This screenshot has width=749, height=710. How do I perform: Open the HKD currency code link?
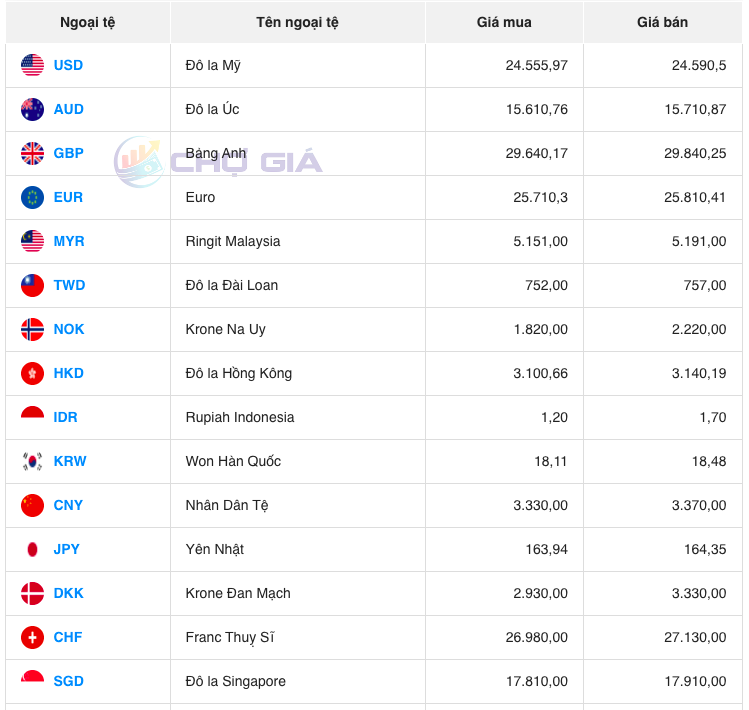point(68,373)
